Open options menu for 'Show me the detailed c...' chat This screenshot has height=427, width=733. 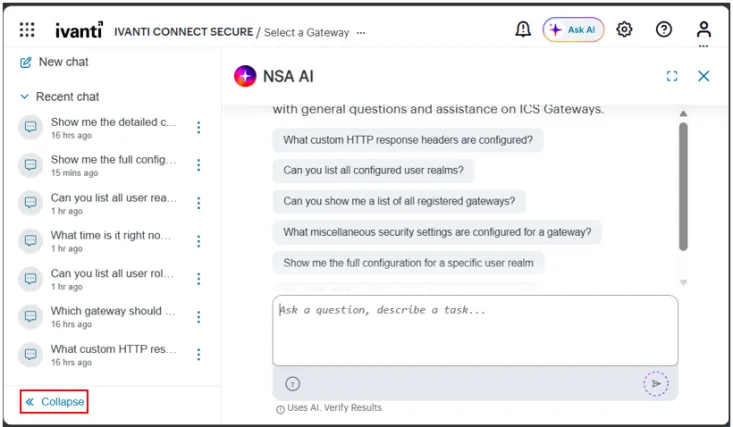199,127
